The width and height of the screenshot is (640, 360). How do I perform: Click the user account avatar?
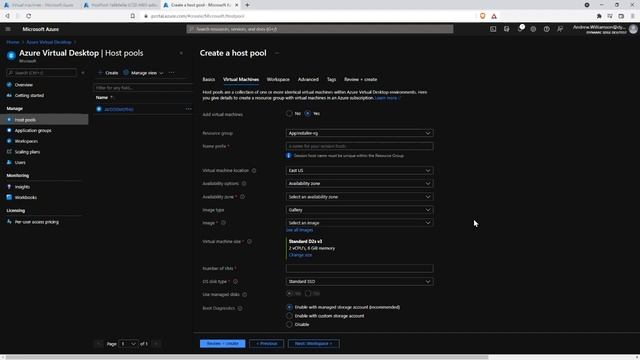[633, 29]
